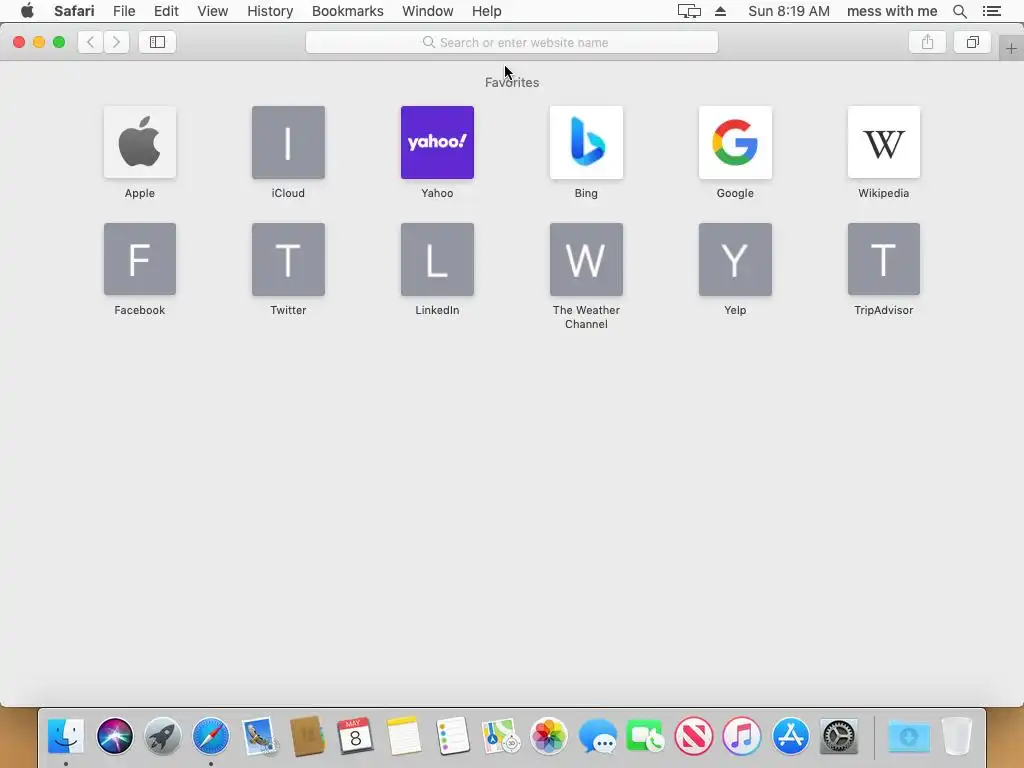This screenshot has height=768, width=1024.
Task: Click the Share button in Safari toolbar
Action: coord(927,42)
